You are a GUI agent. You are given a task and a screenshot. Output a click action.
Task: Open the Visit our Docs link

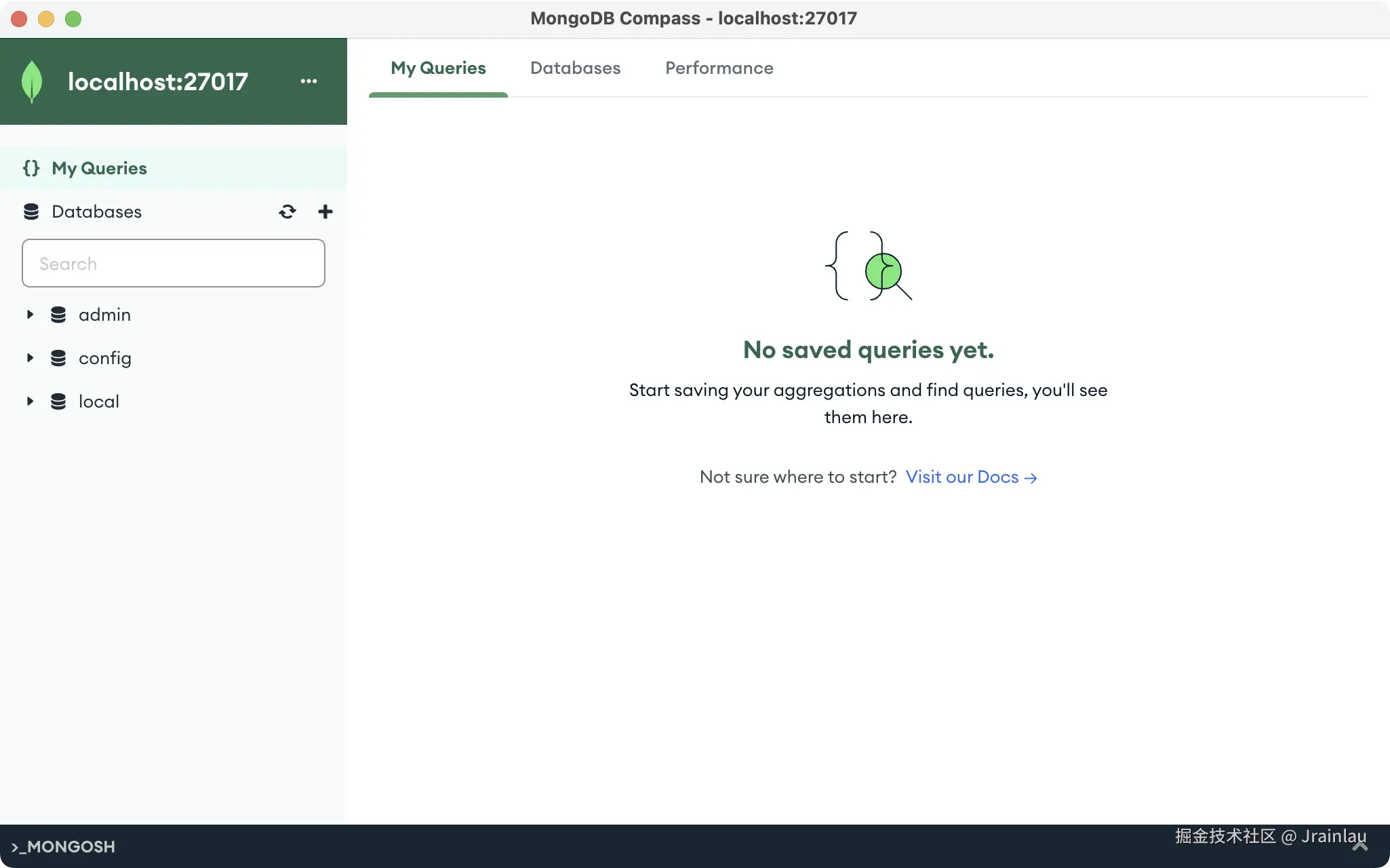[971, 477]
